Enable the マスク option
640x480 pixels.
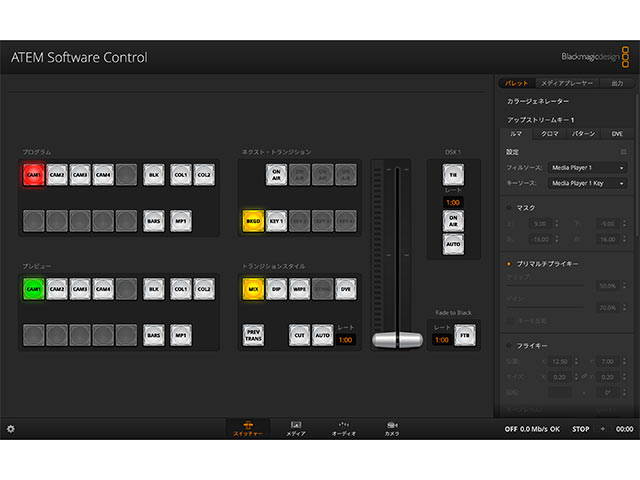[509, 208]
